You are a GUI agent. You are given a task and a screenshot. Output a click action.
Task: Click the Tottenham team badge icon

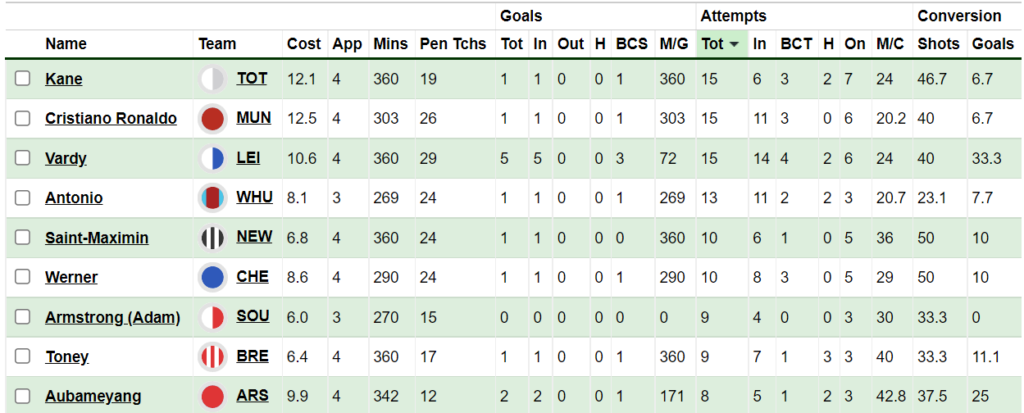tap(213, 79)
